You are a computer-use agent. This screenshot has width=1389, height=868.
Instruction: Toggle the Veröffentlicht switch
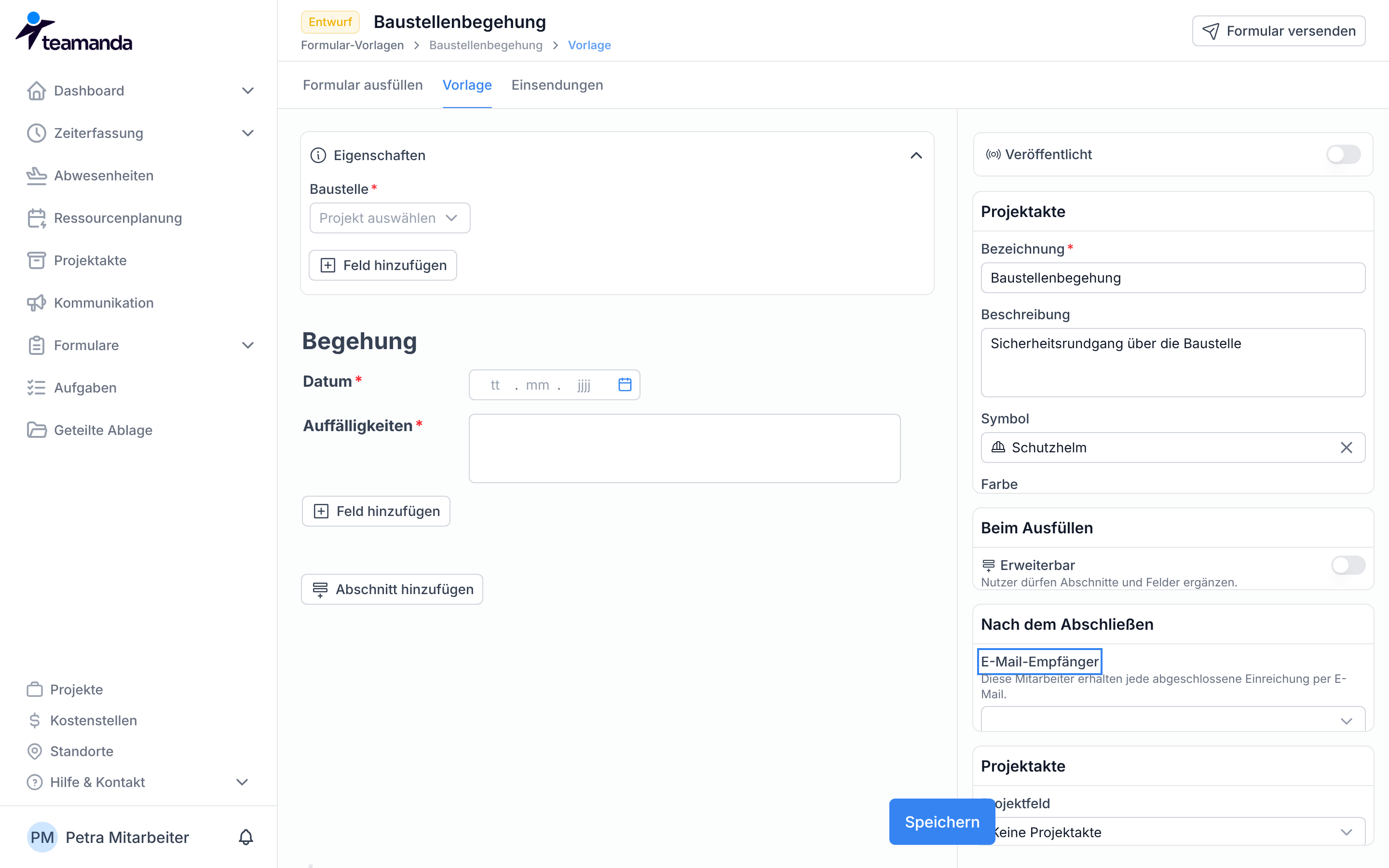click(1344, 154)
